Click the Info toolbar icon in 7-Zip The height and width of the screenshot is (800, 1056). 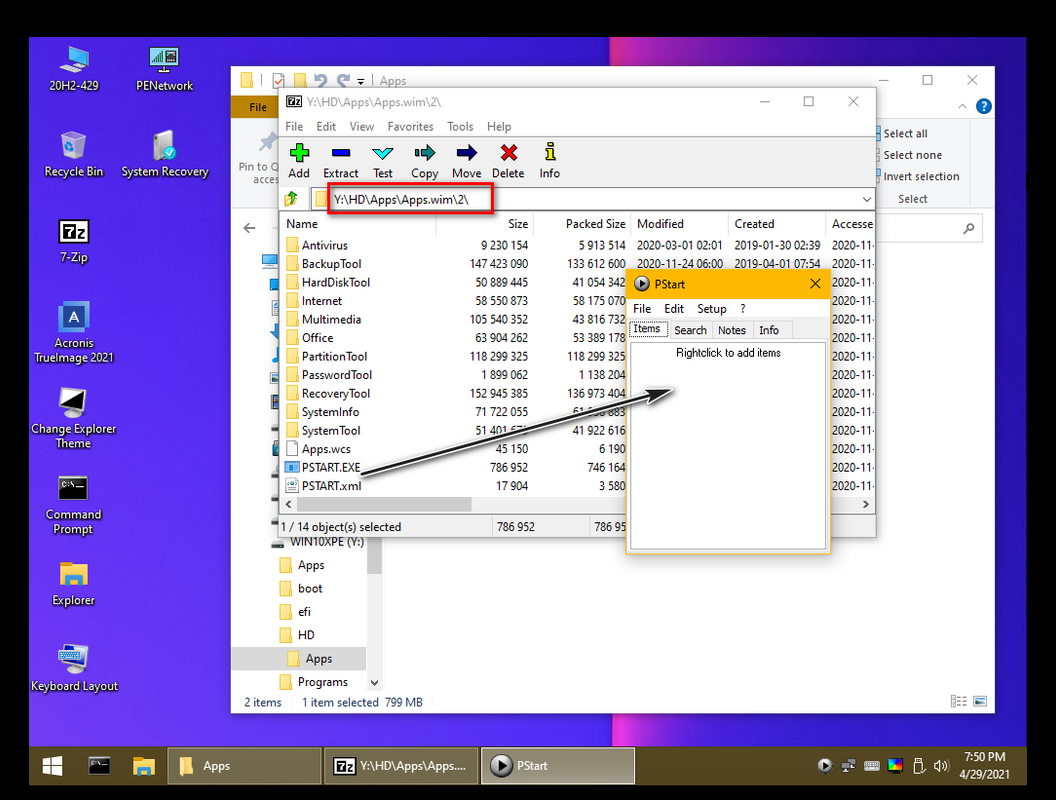tap(550, 161)
